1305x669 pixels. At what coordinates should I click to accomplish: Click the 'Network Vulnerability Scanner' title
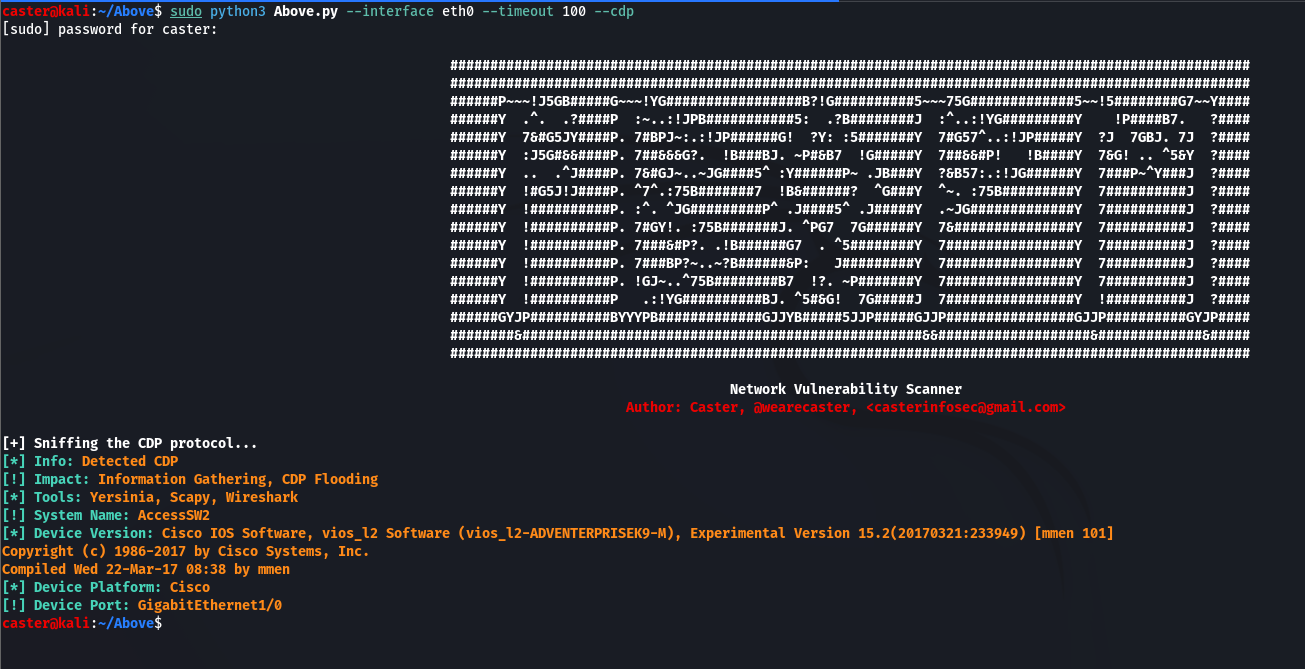coord(846,389)
